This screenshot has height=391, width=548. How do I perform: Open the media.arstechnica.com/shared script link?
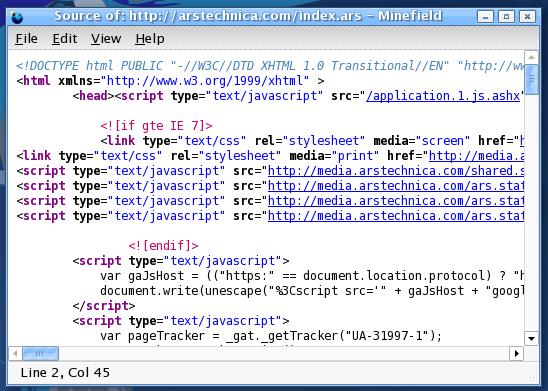(396, 171)
